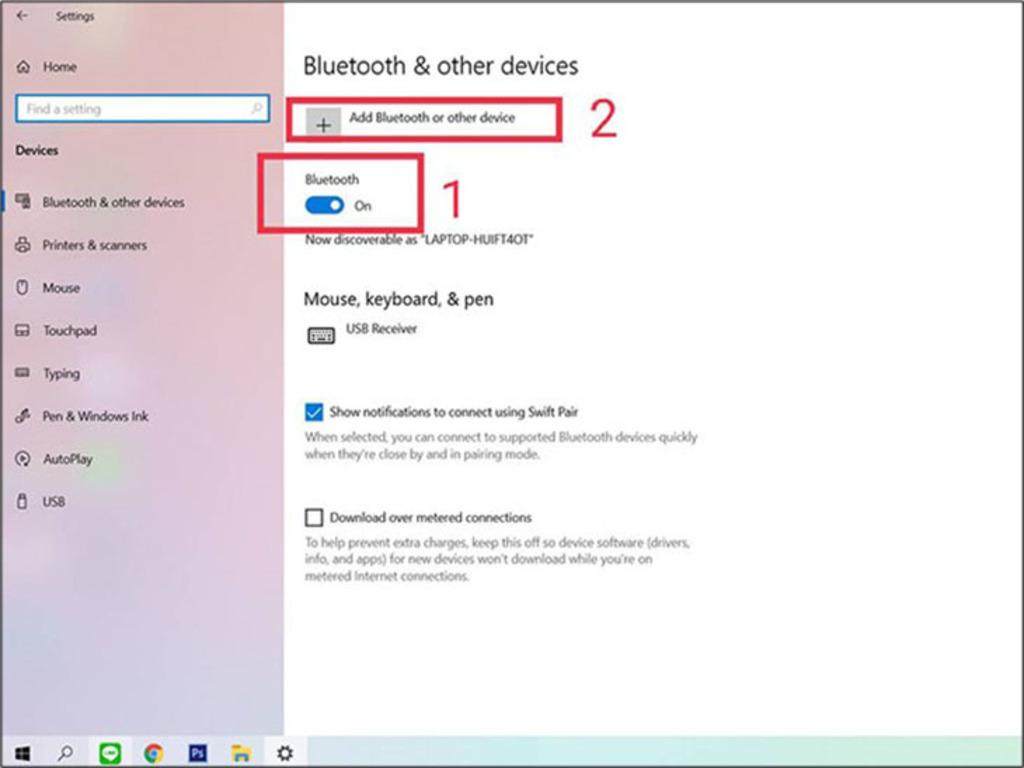Click the back arrow in Settings header

tap(22, 16)
